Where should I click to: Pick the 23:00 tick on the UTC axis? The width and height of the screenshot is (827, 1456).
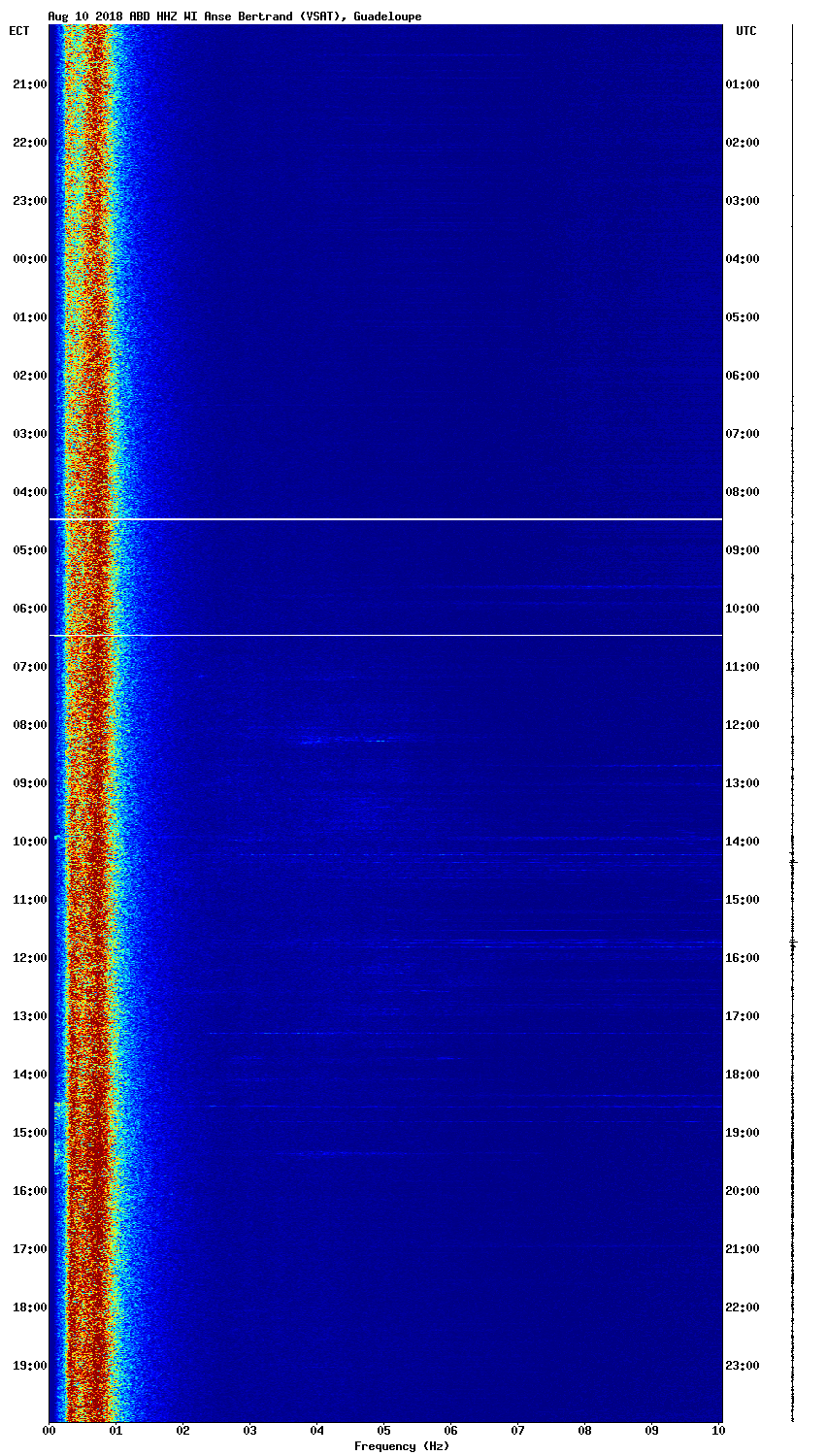tap(742, 1366)
